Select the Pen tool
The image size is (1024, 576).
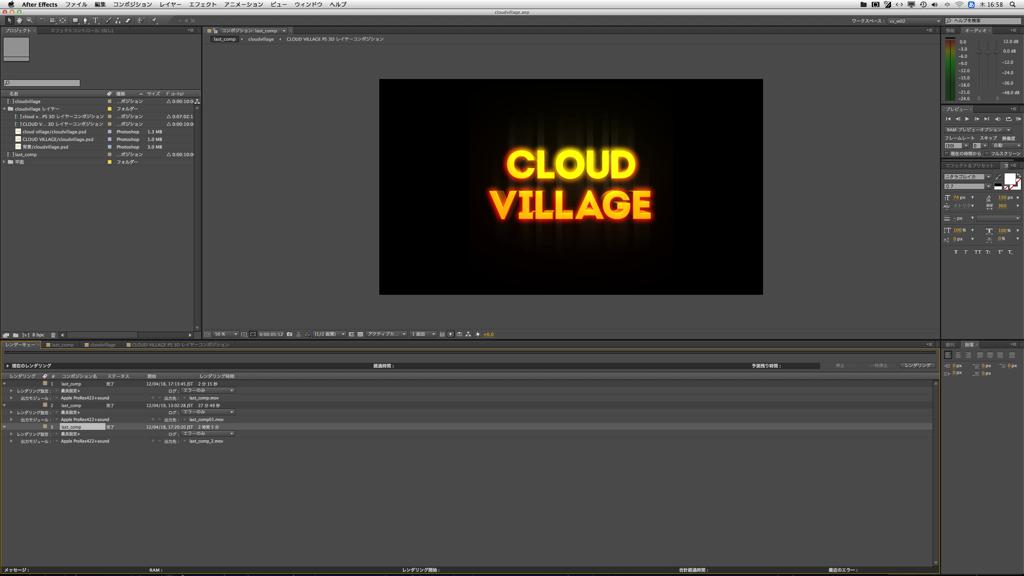86,20
